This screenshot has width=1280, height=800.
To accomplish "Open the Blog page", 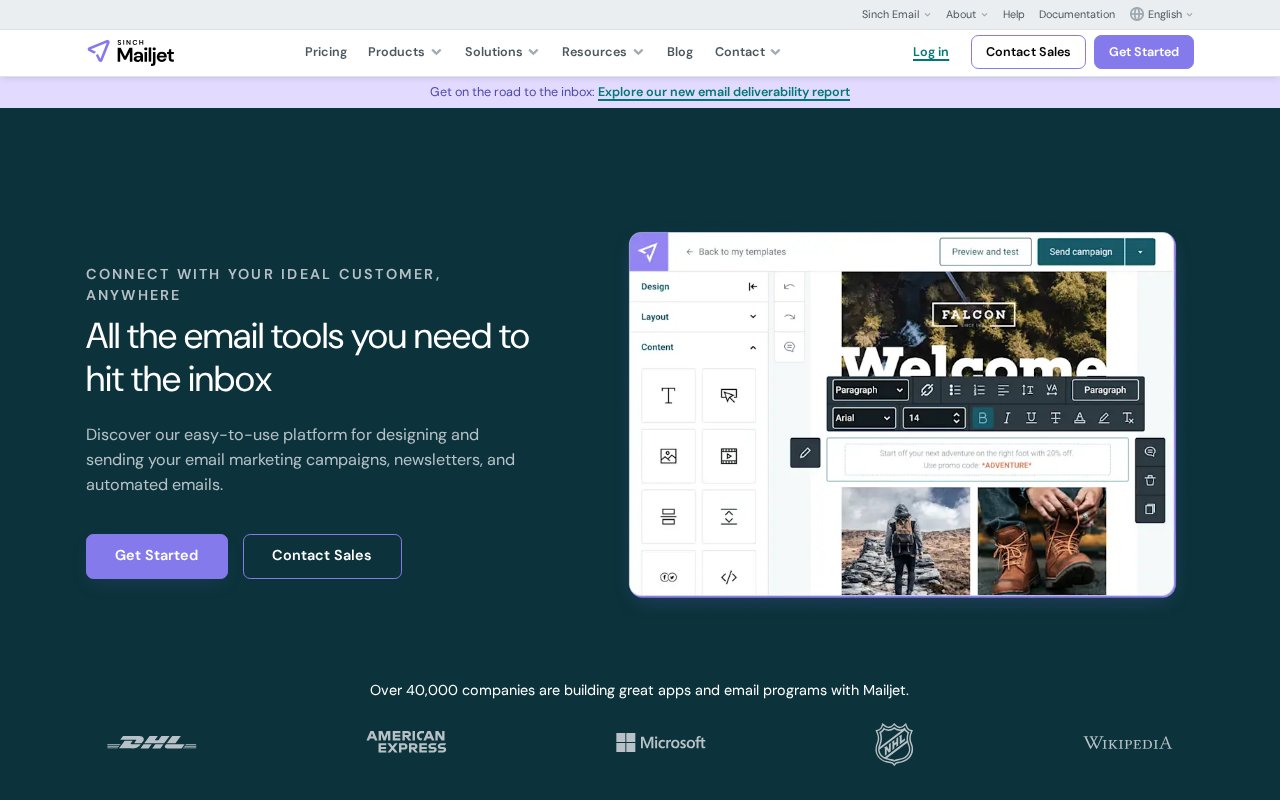I will click(680, 52).
